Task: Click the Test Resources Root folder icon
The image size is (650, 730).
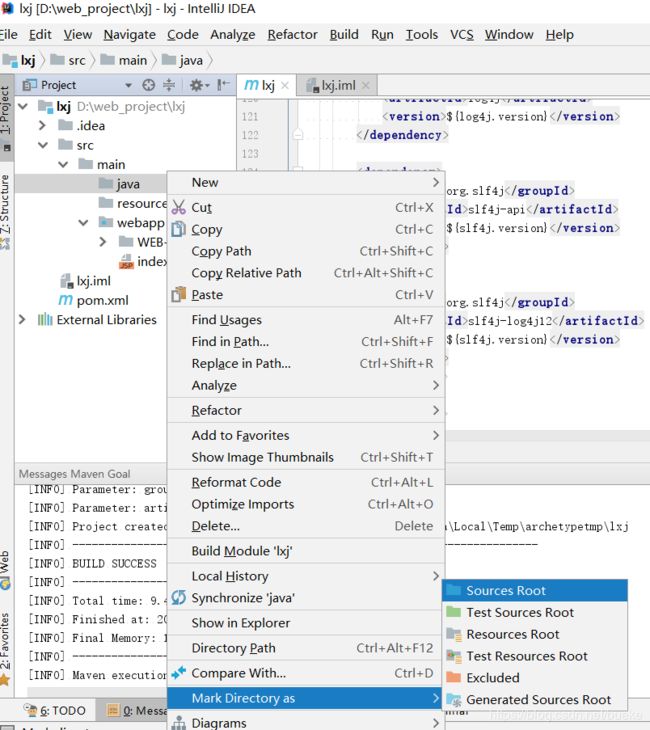Action: (x=453, y=656)
